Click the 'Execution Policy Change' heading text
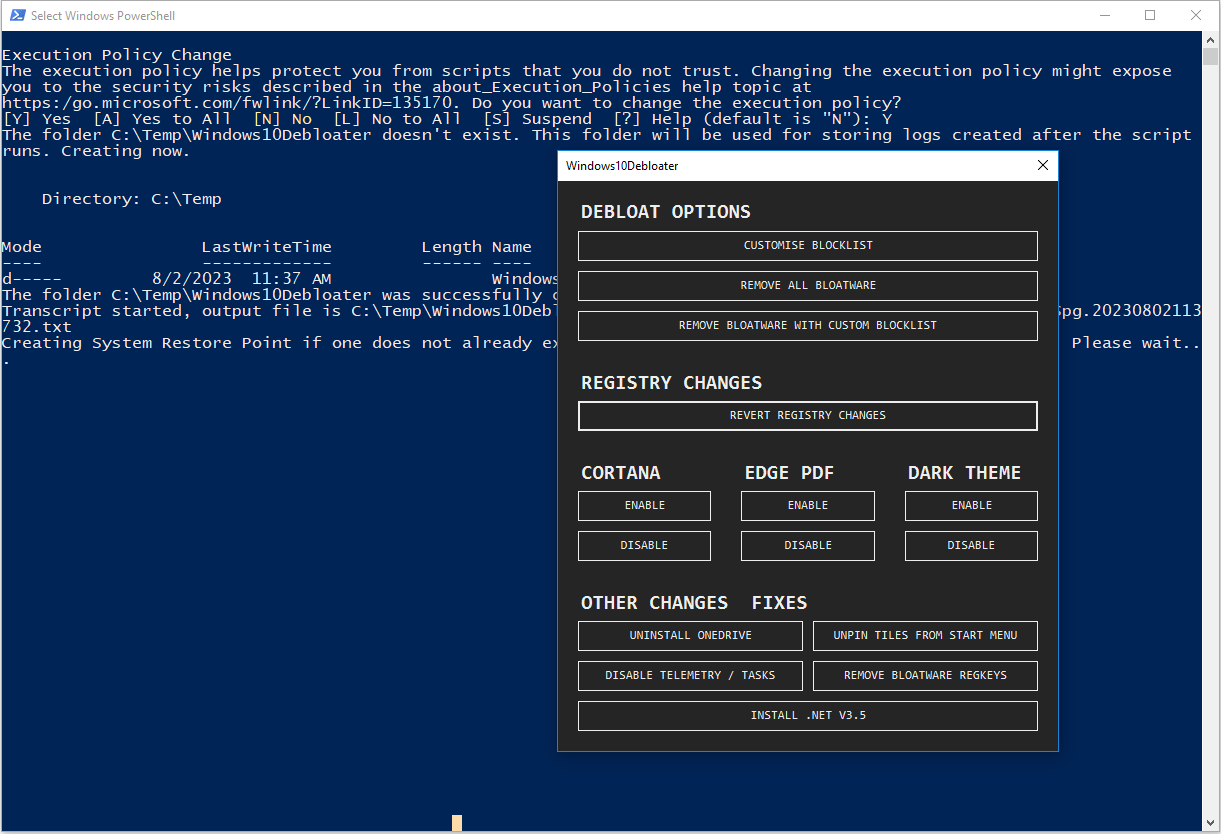This screenshot has height=834, width=1221. tap(117, 55)
